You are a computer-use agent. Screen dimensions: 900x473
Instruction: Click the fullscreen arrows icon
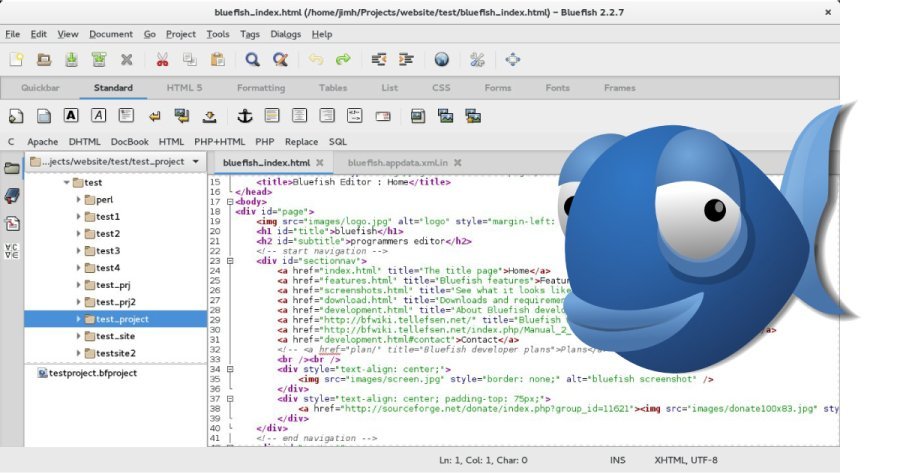513,60
